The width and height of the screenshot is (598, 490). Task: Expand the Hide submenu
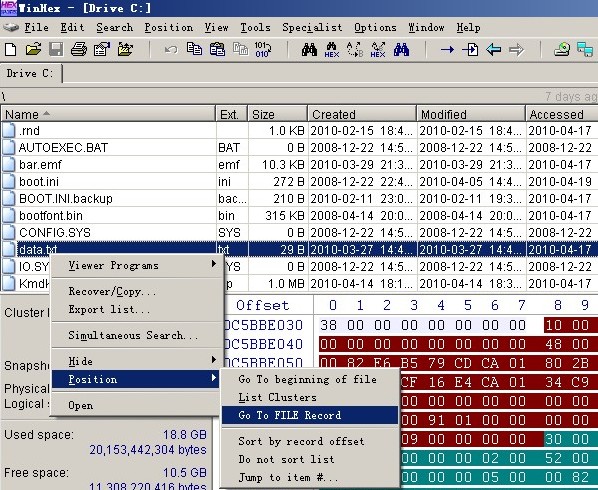pyautogui.click(x=137, y=361)
